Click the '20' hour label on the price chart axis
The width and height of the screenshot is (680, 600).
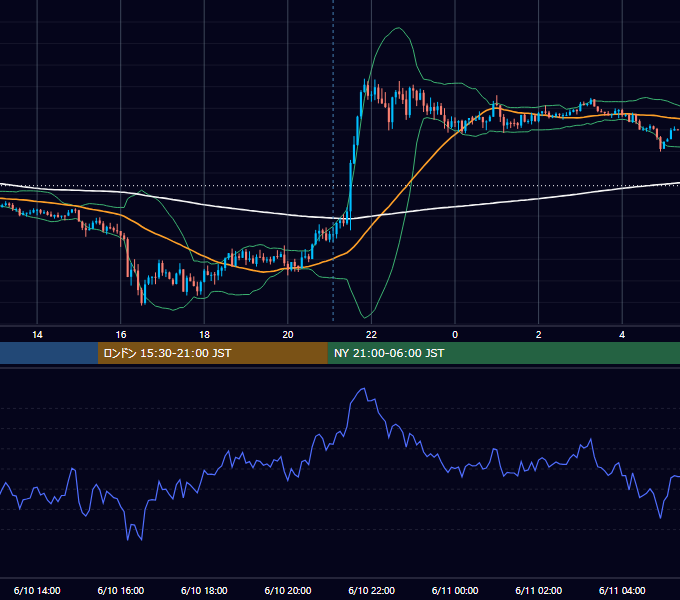click(288, 335)
